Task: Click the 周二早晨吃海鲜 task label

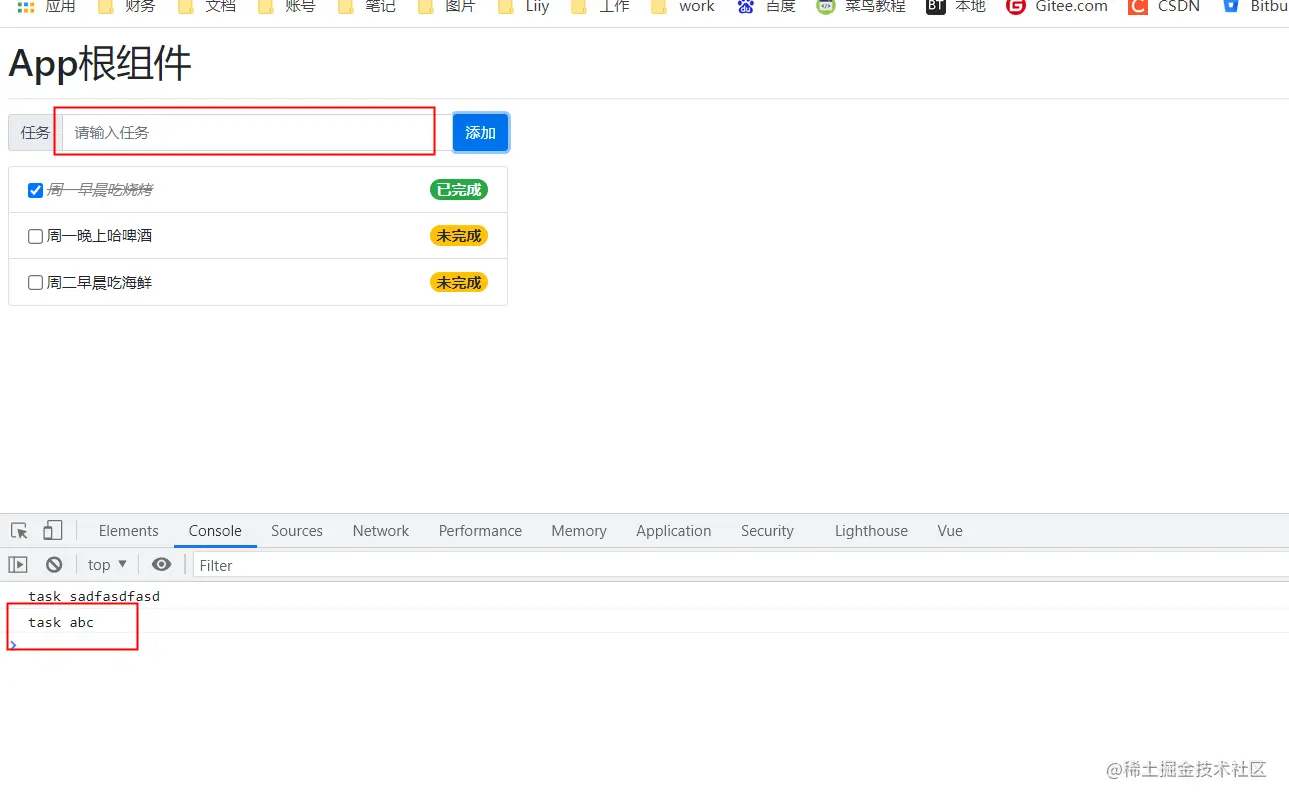Action: coord(99,283)
